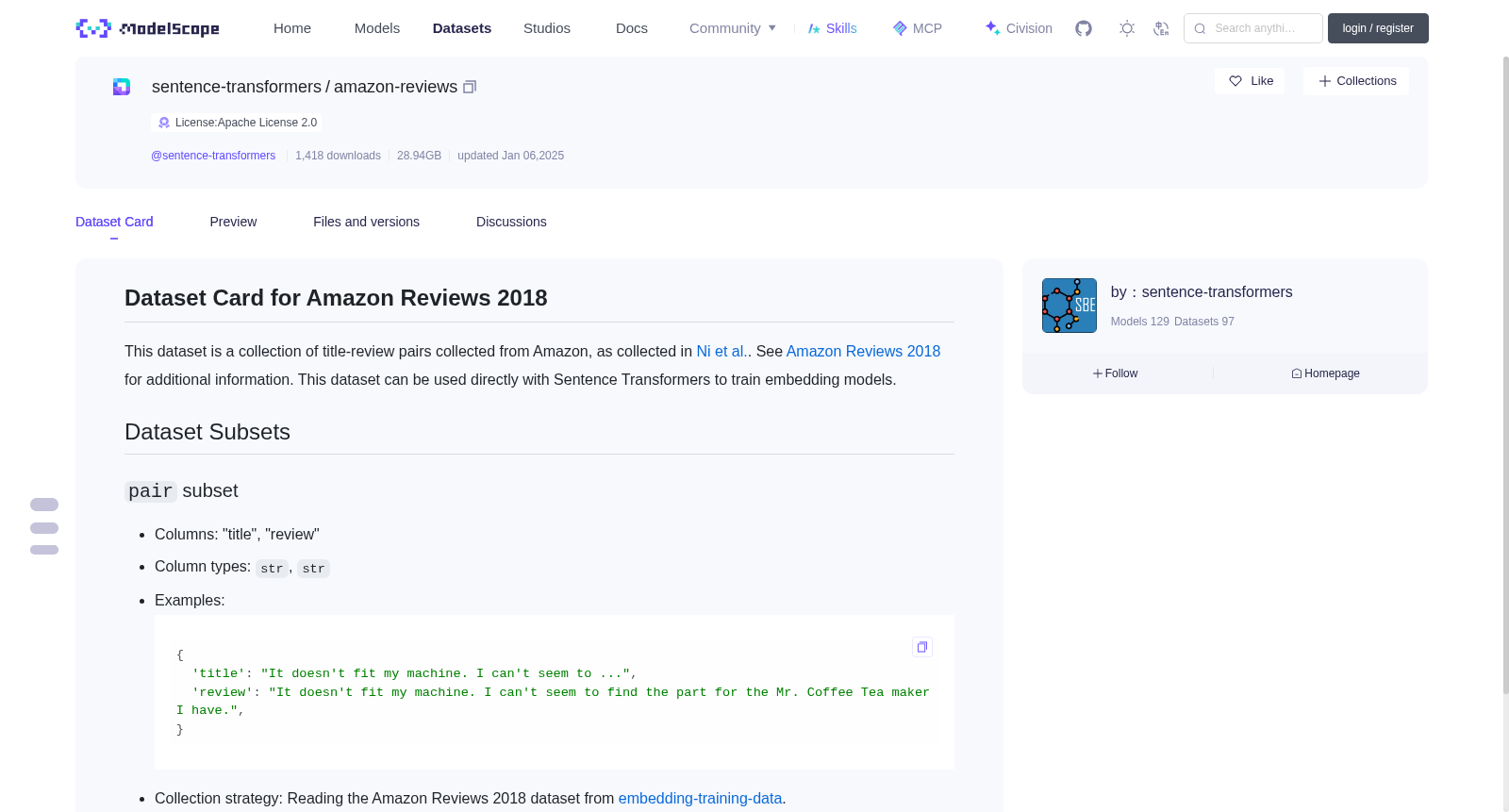Open the Amazon Reviews 2018 link
1509x812 pixels.
click(x=863, y=351)
